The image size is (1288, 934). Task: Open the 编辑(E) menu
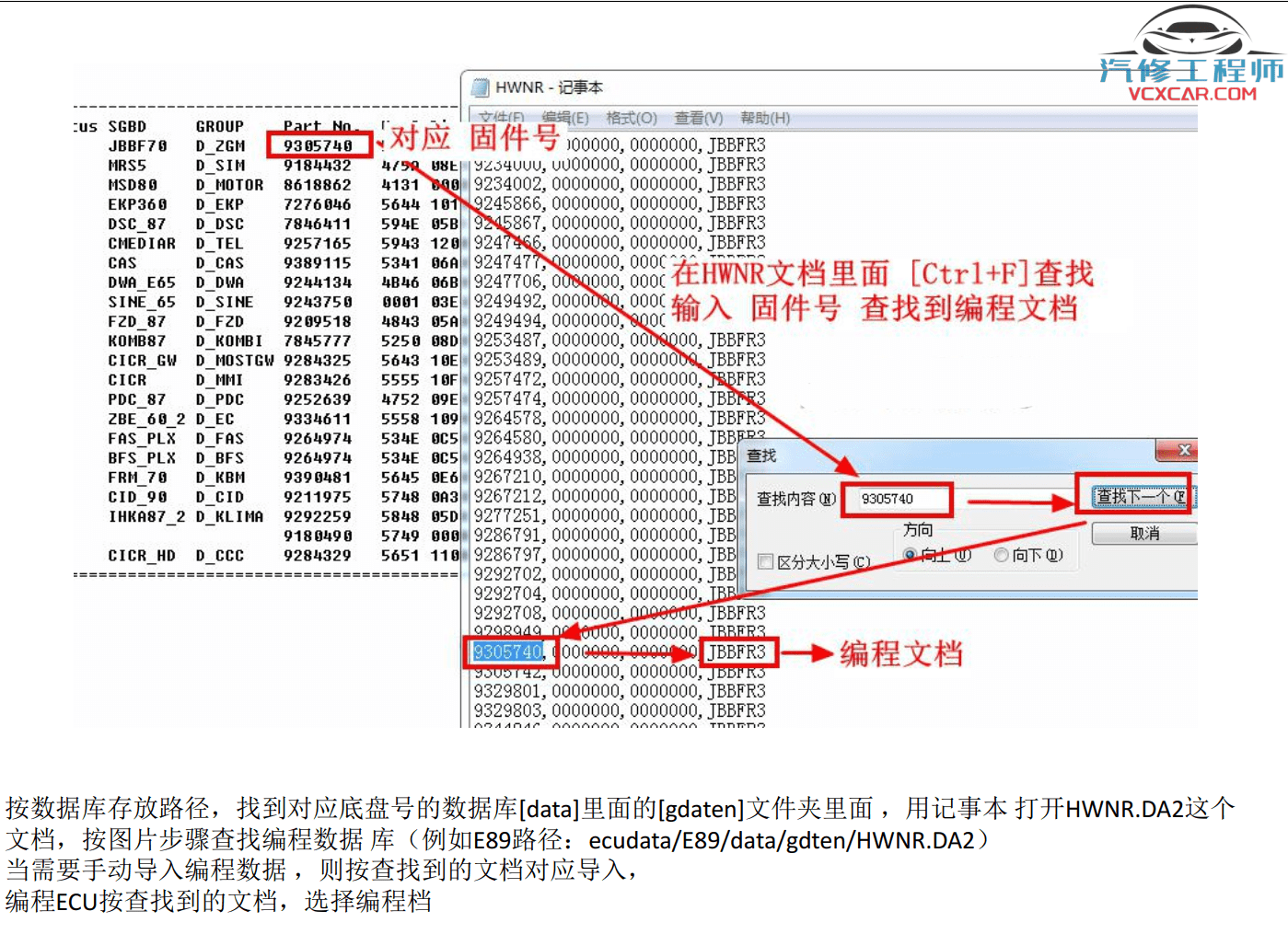[565, 118]
